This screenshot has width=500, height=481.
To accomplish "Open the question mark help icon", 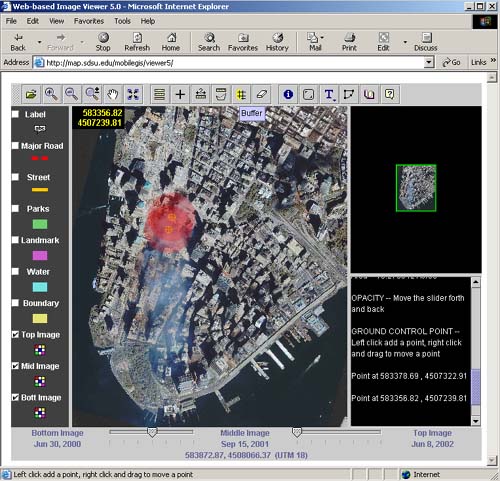I will coord(390,94).
